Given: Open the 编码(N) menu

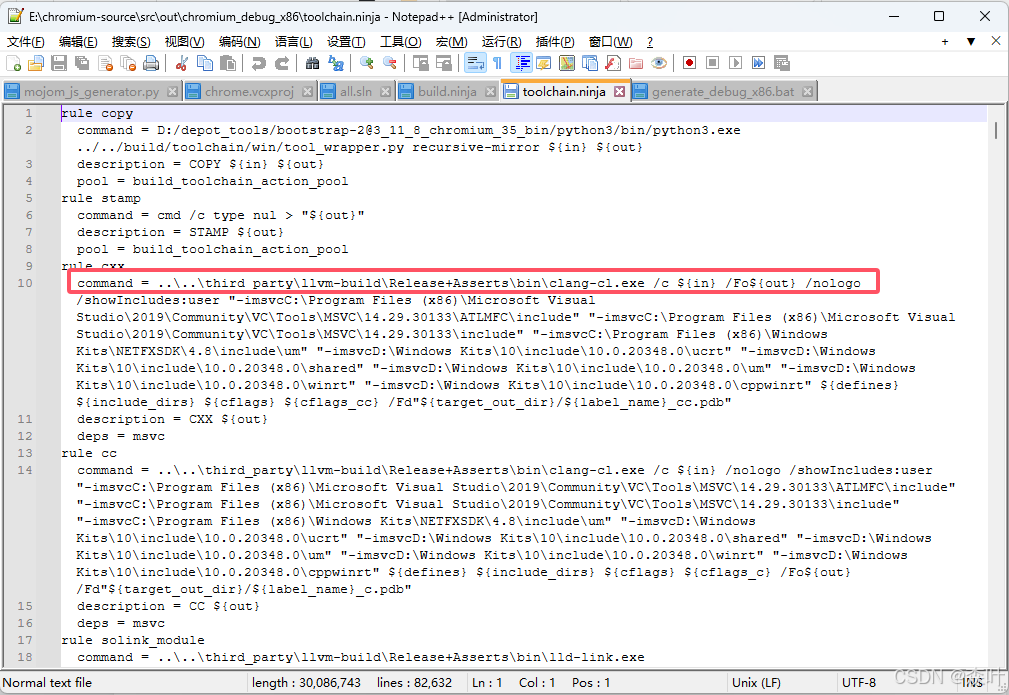Looking at the screenshot, I should pyautogui.click(x=239, y=42).
